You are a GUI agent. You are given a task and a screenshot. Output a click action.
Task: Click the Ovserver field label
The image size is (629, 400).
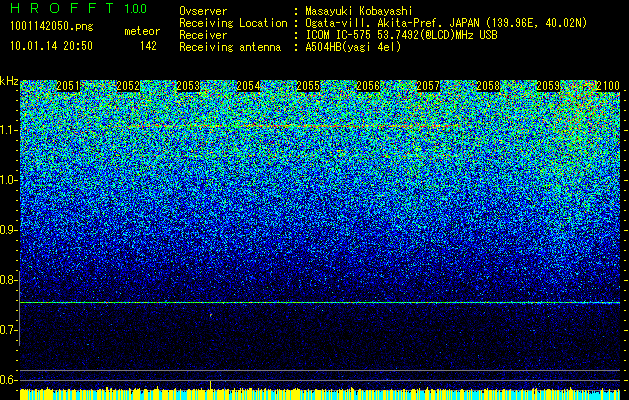point(203,11)
